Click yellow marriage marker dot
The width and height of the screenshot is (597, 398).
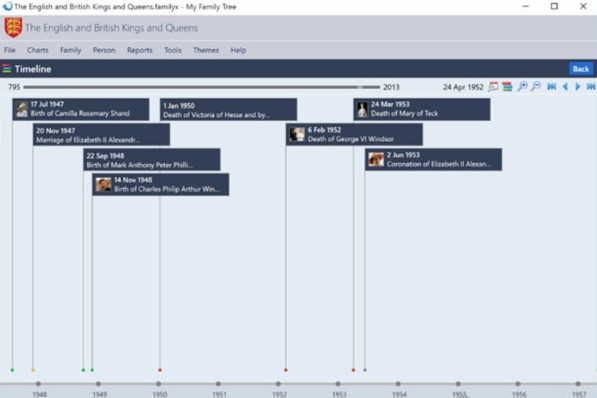[x=33, y=370]
